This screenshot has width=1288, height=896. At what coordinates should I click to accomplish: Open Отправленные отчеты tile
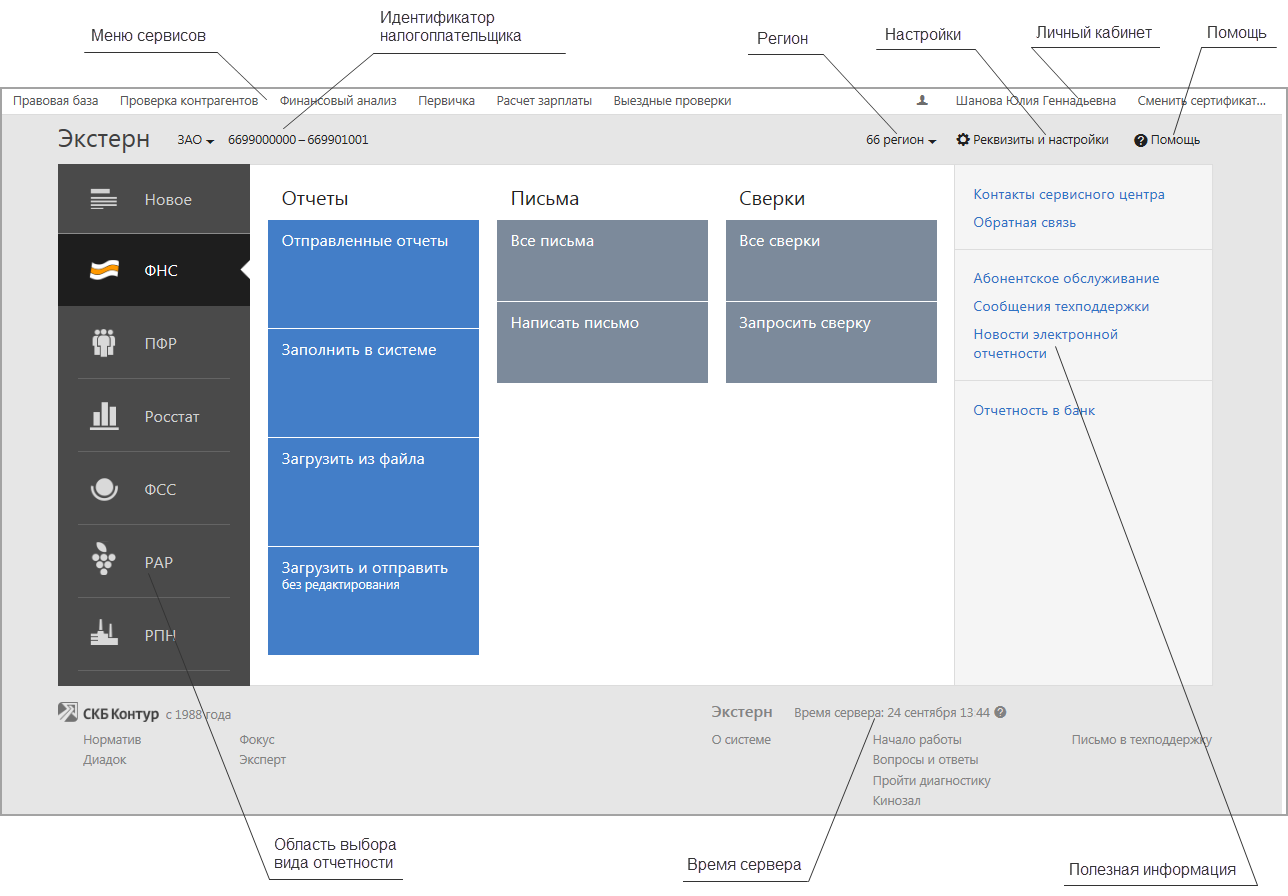(373, 274)
